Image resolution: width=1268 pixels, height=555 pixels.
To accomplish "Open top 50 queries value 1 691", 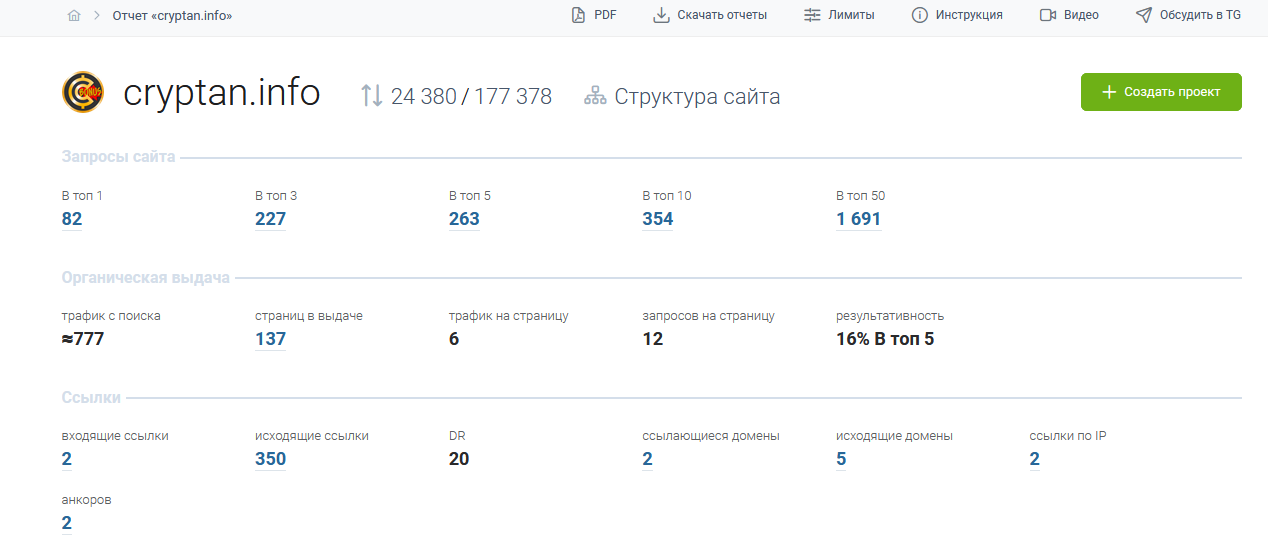I will click(x=859, y=219).
